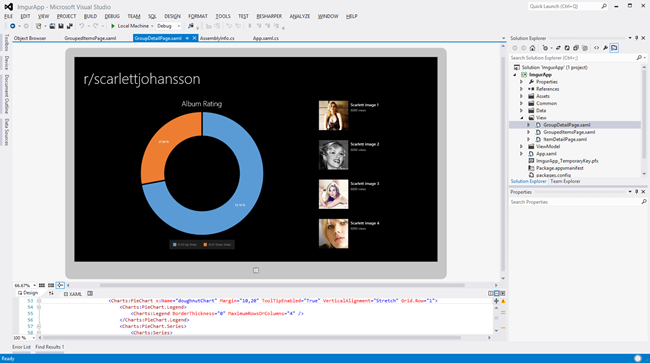
Task: Toggle Preview Selected Items in Solution Explorer
Action: (614, 48)
